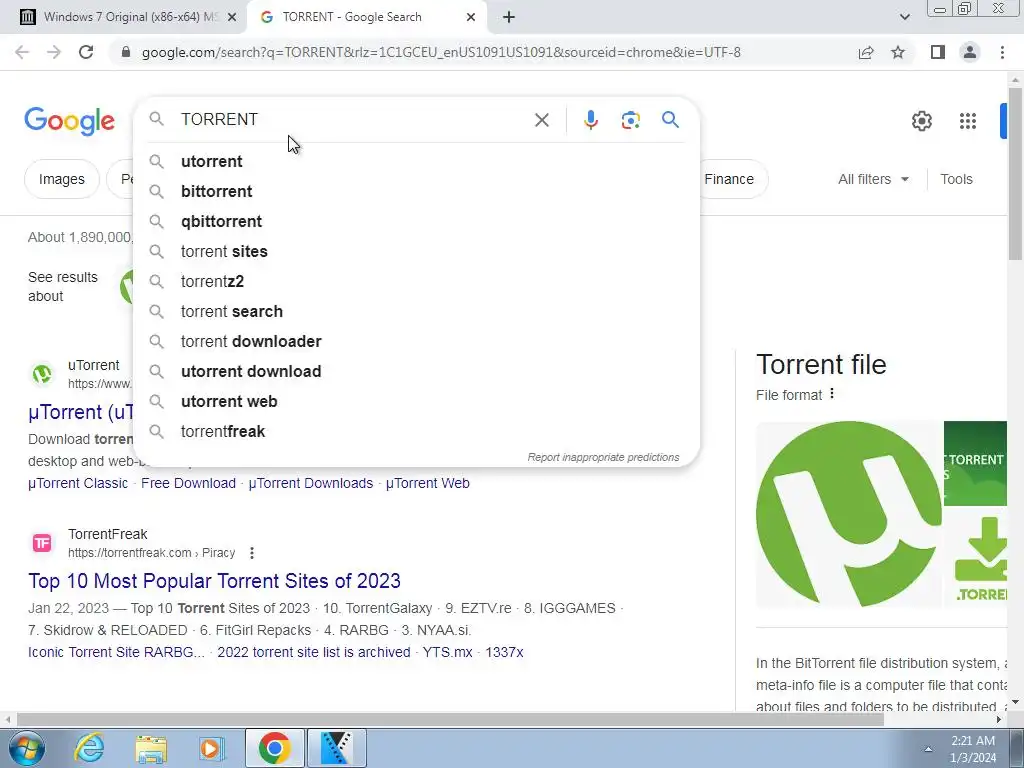The image size is (1024, 768).
Task: Click the lock icon in the address bar
Action: (x=126, y=52)
